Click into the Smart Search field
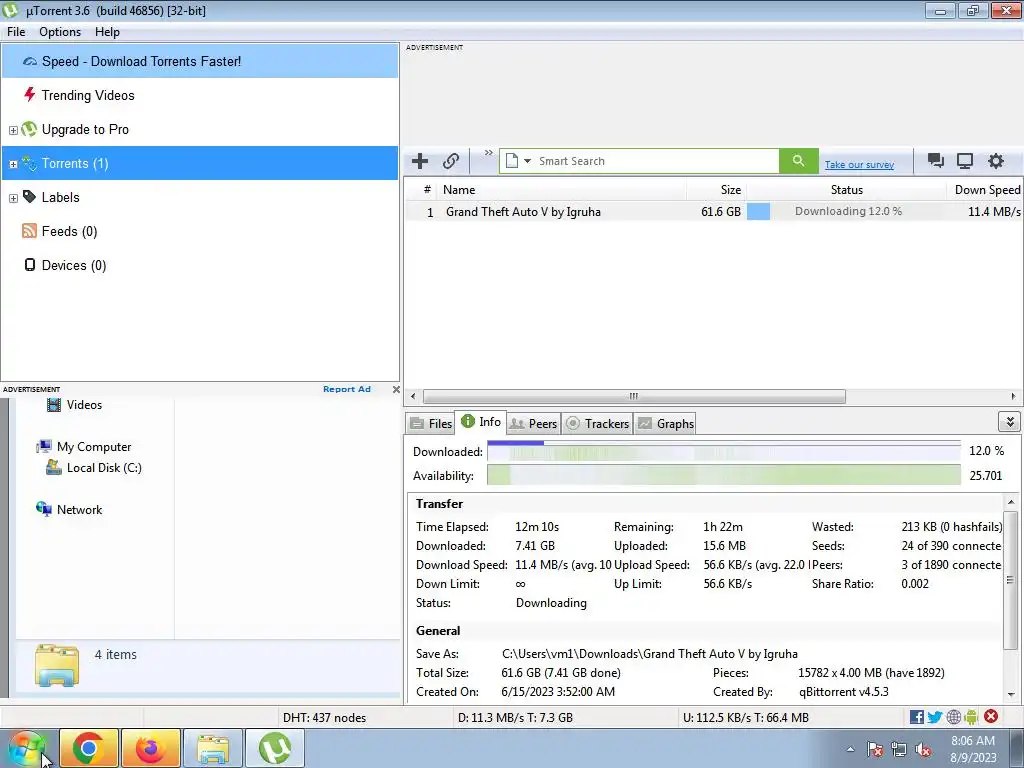Image resolution: width=1024 pixels, height=768 pixels. pyautogui.click(x=656, y=161)
